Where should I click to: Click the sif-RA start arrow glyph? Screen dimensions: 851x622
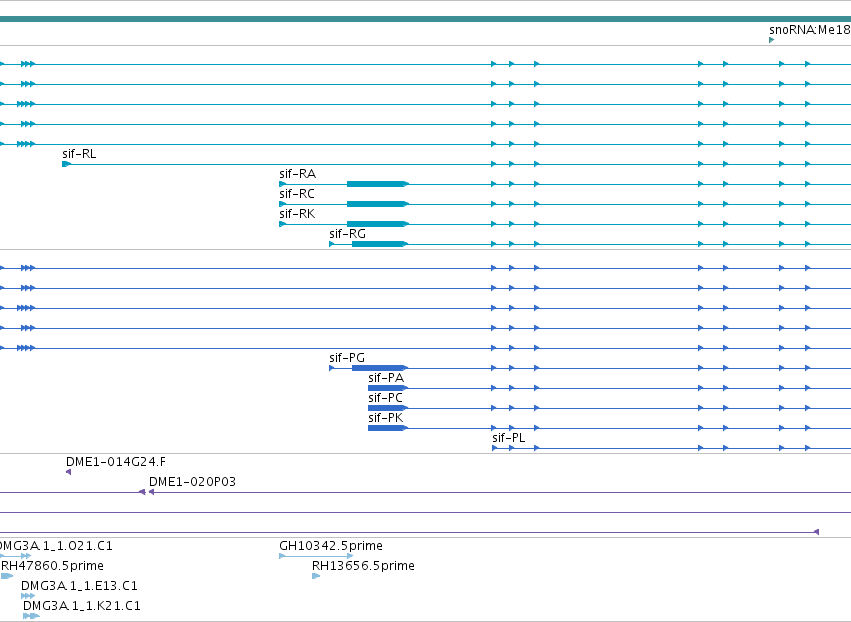click(x=282, y=184)
